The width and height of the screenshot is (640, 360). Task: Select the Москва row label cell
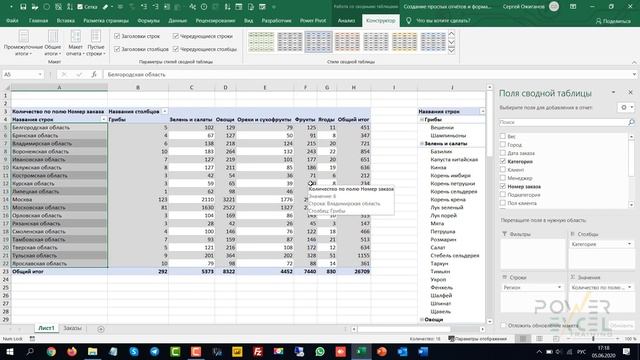[x=59, y=199]
